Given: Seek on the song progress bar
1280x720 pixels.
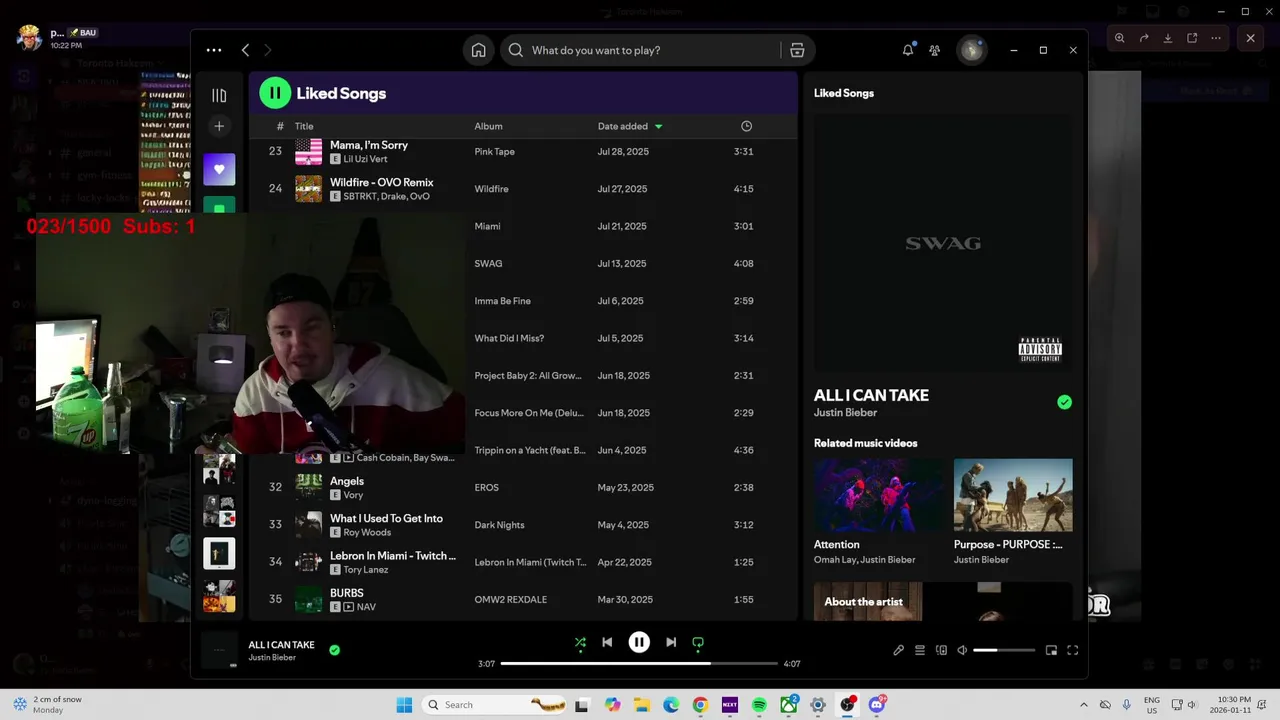Looking at the screenshot, I should 639,663.
